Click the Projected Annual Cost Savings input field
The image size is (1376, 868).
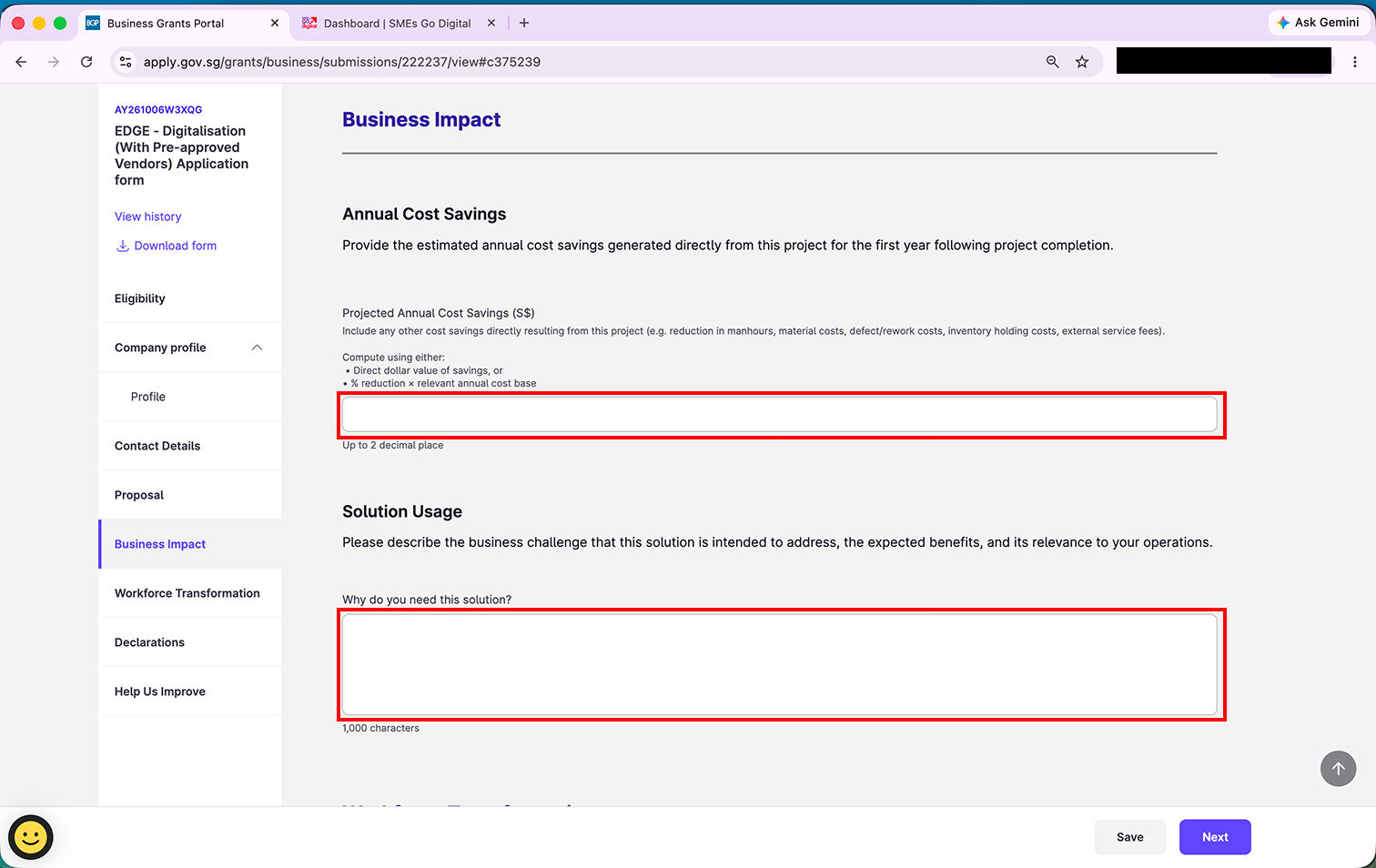(x=780, y=415)
